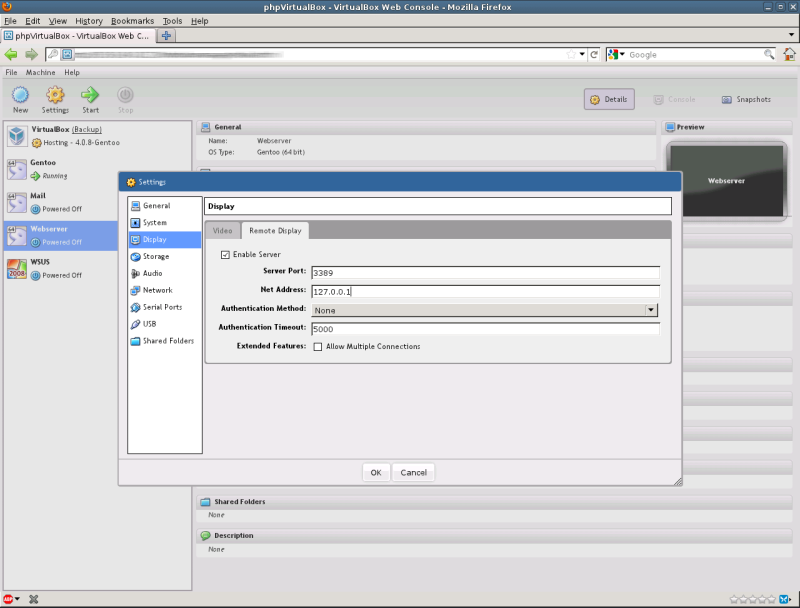Click the Google search box
This screenshot has width=800, height=608.
pos(695,55)
